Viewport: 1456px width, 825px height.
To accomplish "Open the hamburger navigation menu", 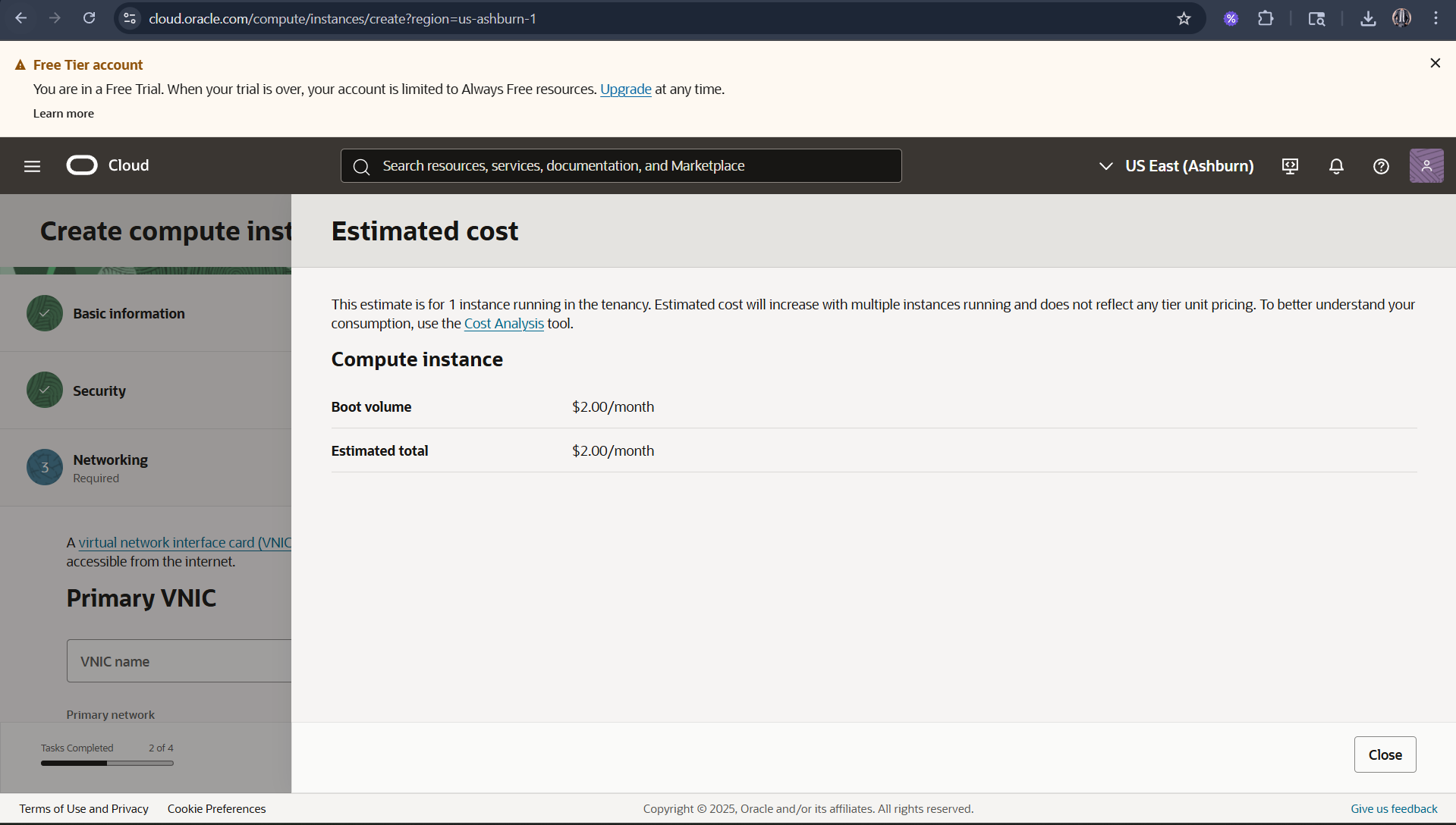I will coord(32,166).
